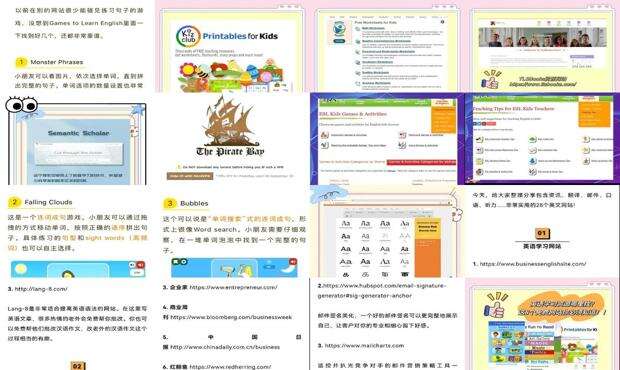
Task: Open the redherring.com link
Action: click(230, 367)
